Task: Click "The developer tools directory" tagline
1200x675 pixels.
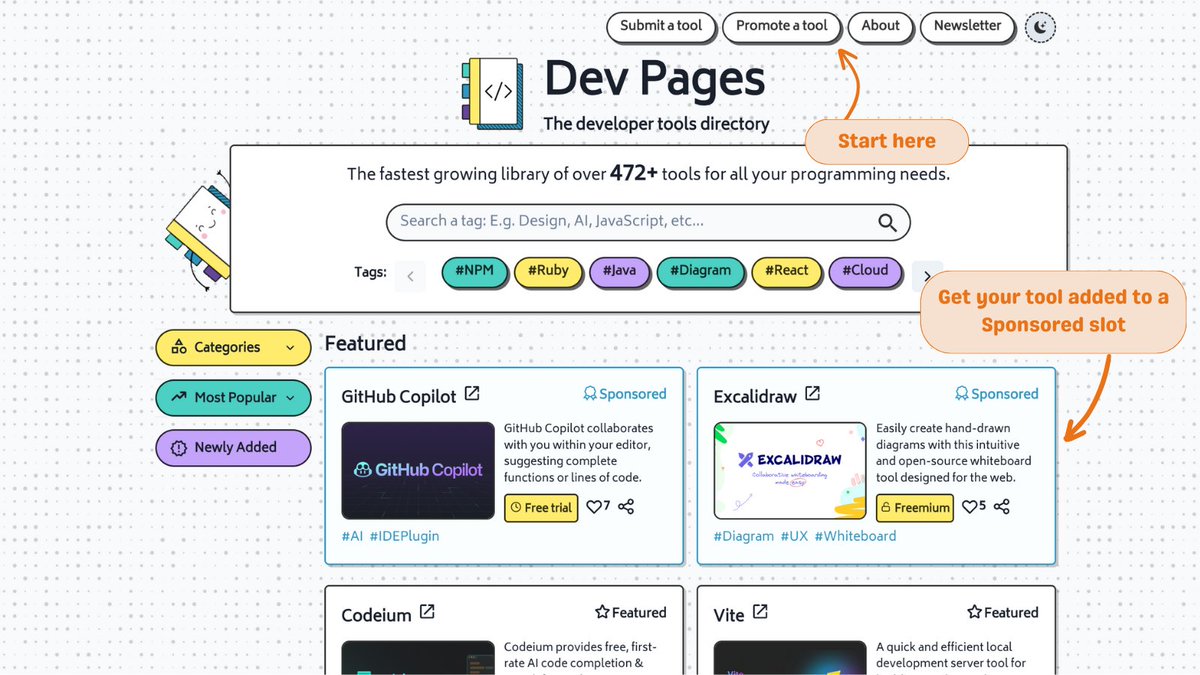Action: click(x=656, y=124)
